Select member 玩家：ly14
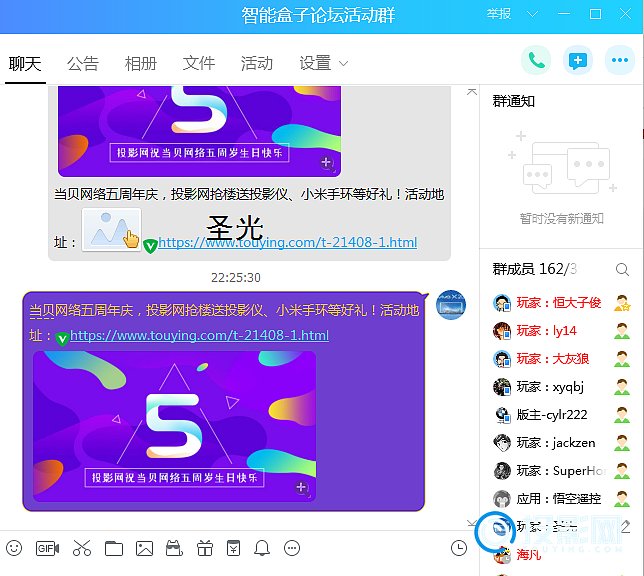Viewport: 644px width, 576px height. (x=561, y=331)
